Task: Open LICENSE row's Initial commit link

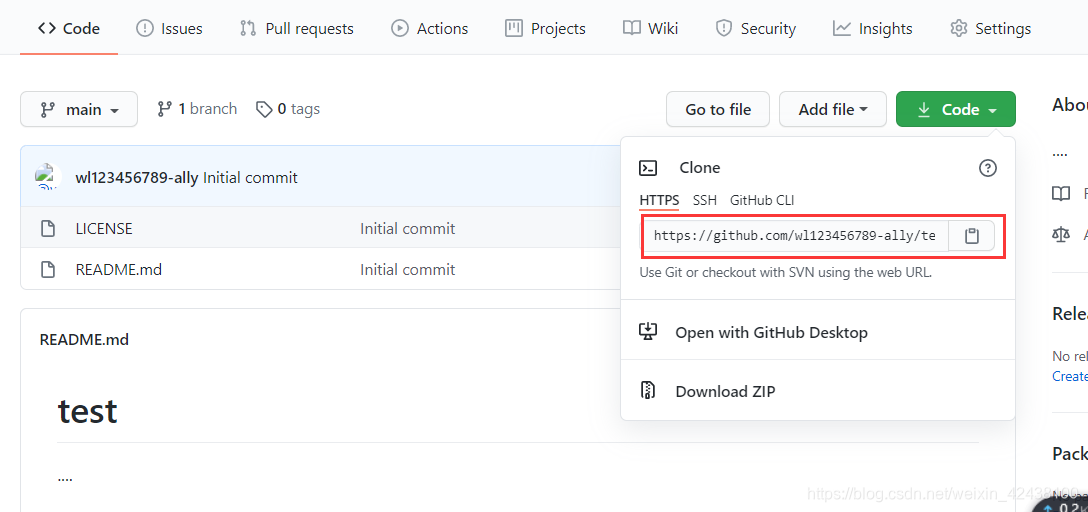Action: pos(407,228)
